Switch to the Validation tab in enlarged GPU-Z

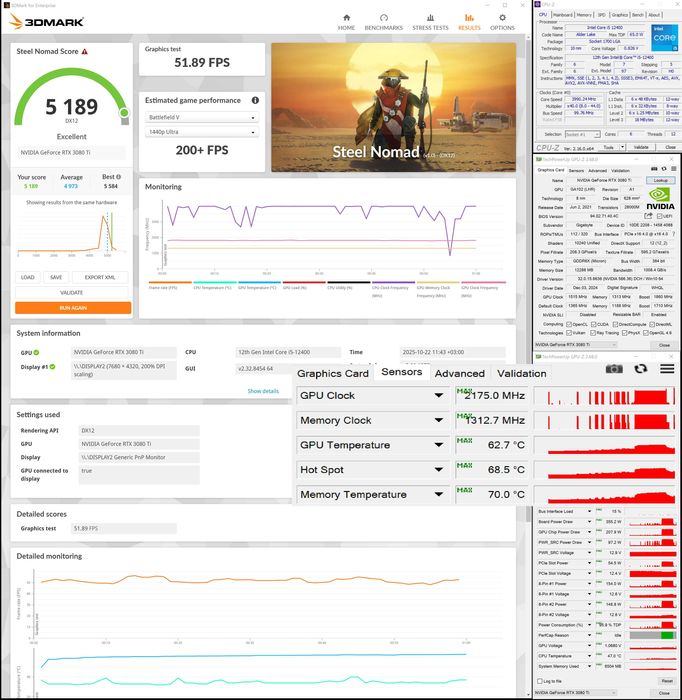coord(522,374)
